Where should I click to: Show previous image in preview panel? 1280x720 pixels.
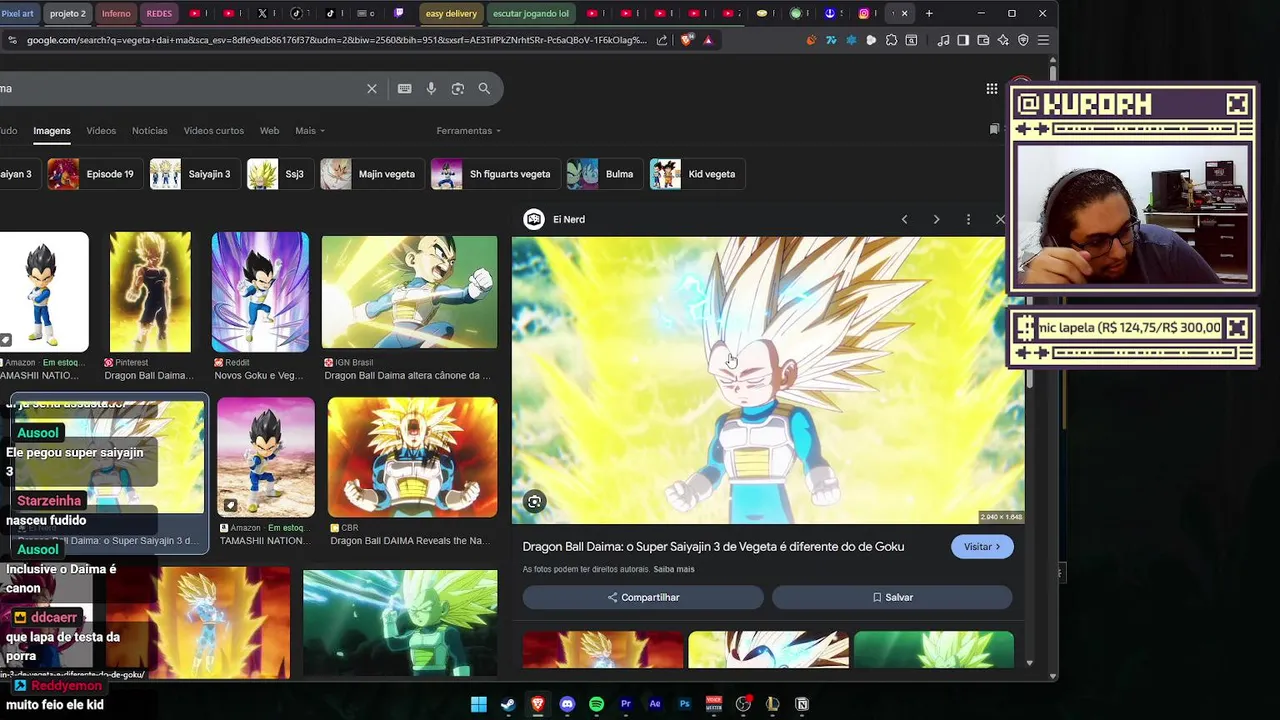pos(904,219)
